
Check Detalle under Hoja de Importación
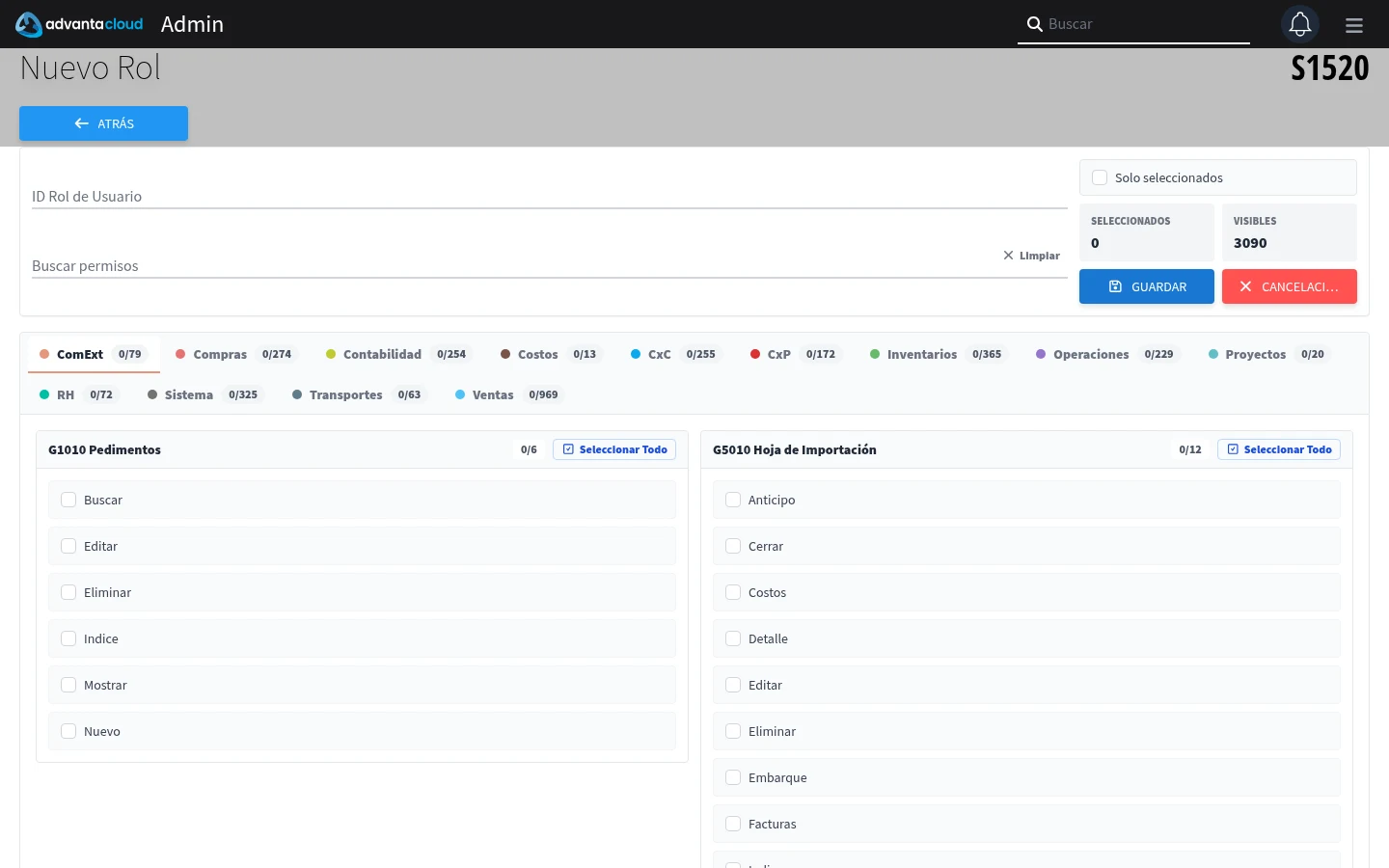pos(733,638)
